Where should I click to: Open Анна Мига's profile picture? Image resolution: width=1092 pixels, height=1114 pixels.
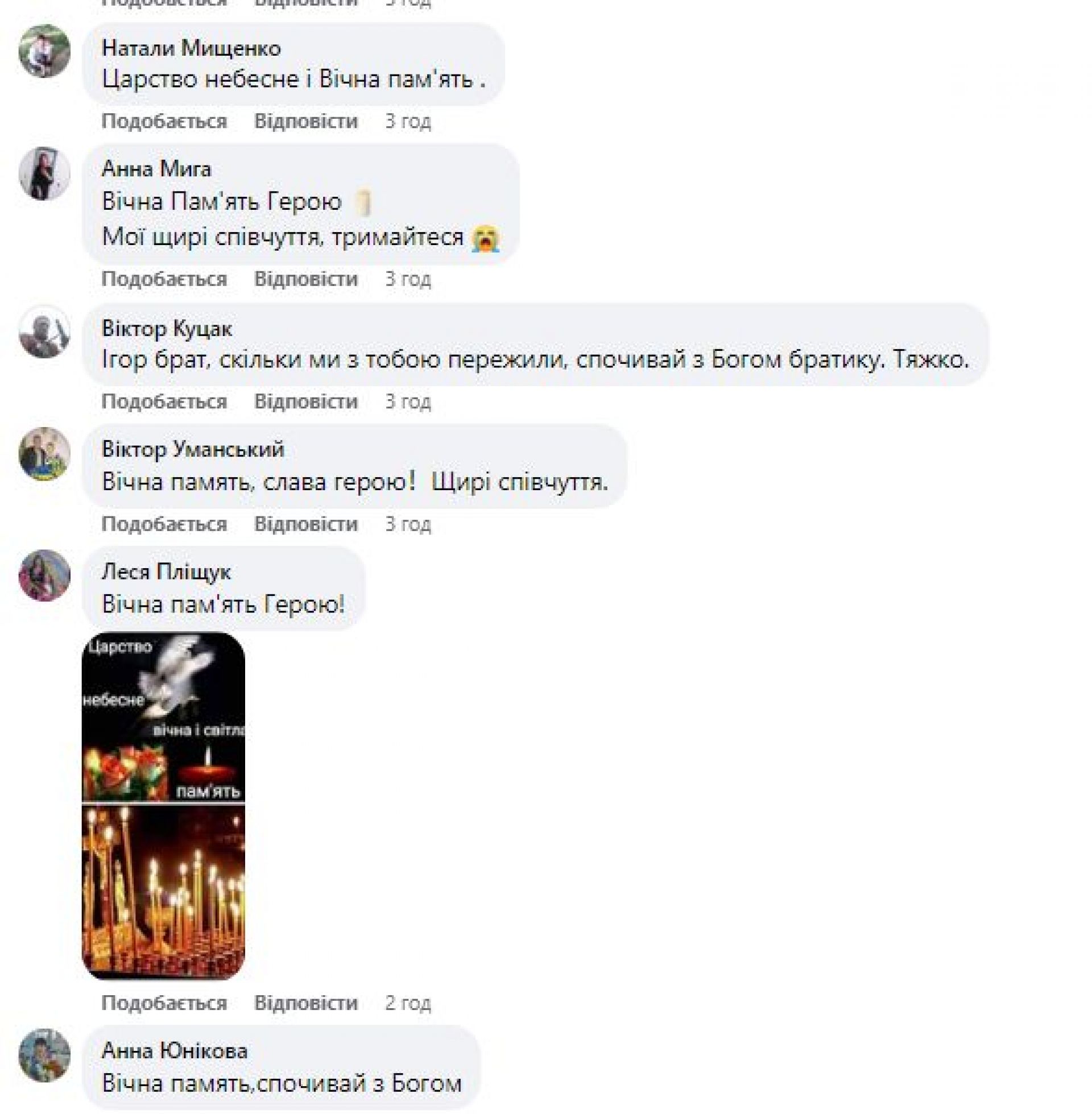pos(44,173)
